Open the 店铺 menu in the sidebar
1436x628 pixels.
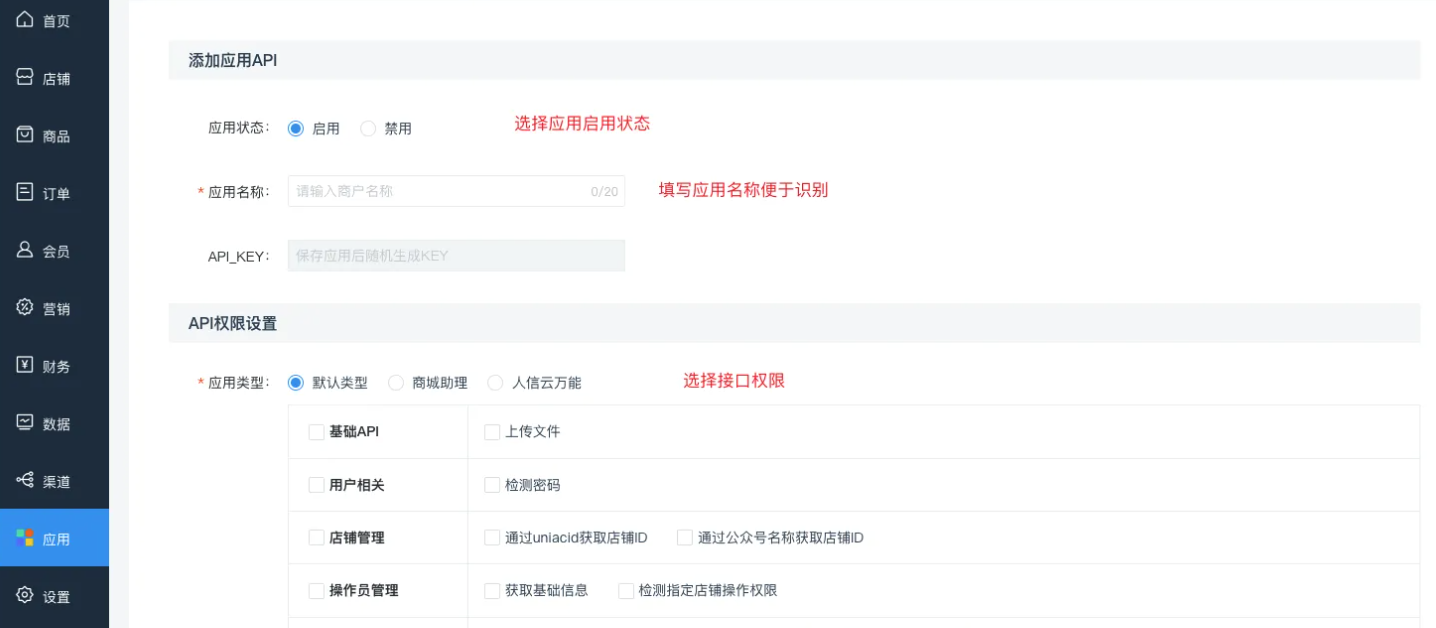[24, 77]
